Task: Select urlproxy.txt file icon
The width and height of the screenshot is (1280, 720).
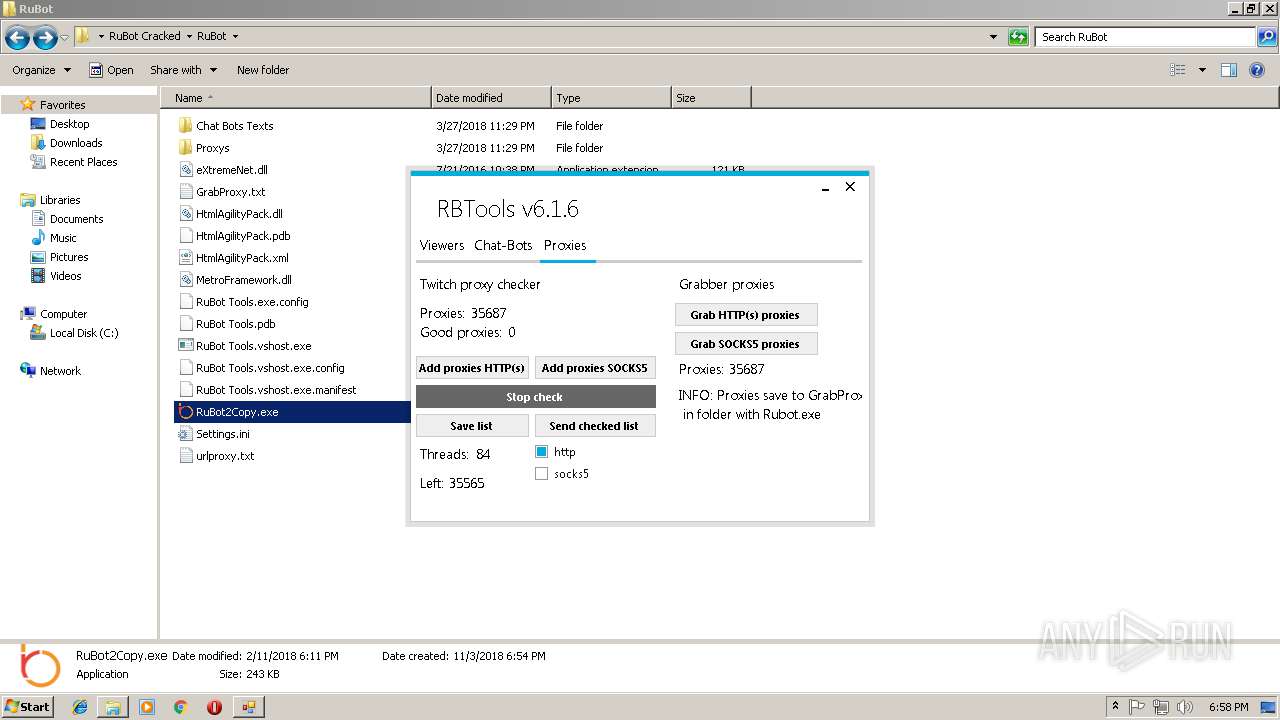Action: (185, 456)
